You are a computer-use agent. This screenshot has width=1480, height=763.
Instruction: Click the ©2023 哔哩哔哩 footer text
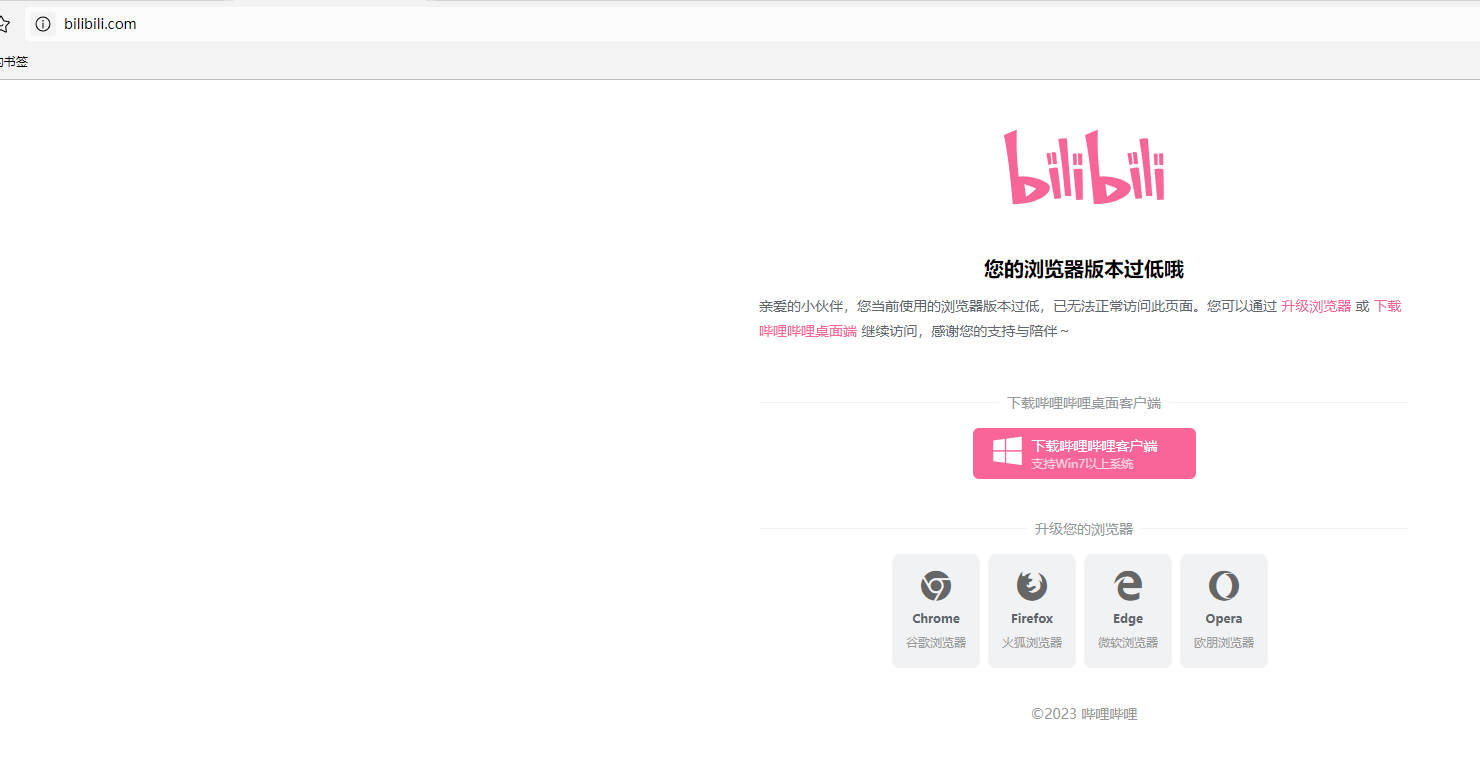coord(1084,714)
